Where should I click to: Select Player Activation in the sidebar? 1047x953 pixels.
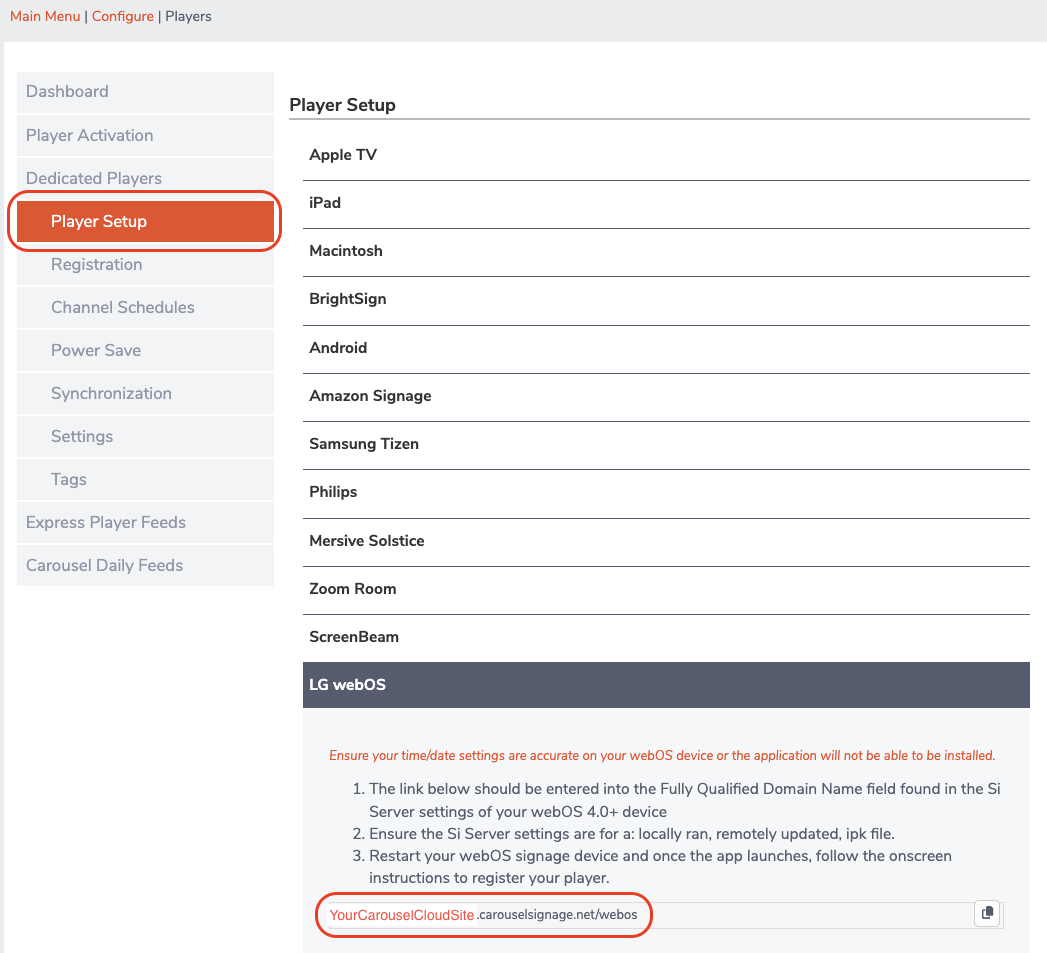point(145,135)
